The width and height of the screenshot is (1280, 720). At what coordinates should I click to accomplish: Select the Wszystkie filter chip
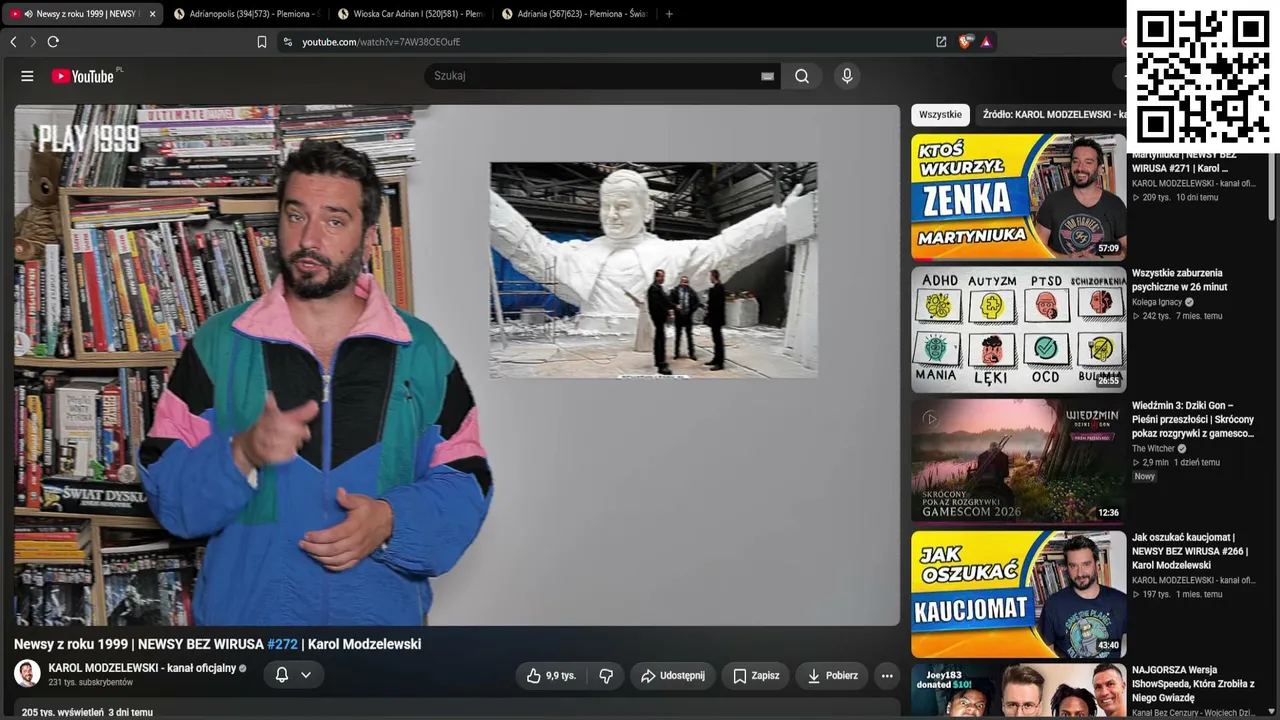[940, 115]
